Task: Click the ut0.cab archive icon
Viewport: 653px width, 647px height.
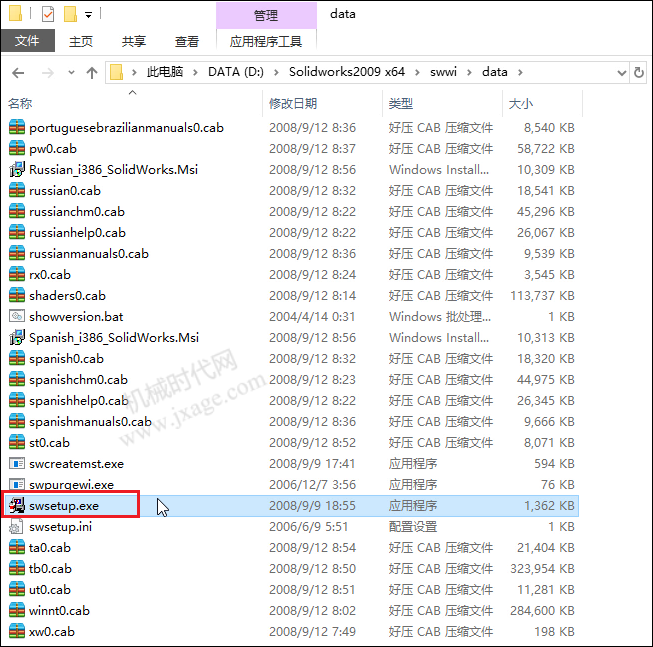Action: 17,589
